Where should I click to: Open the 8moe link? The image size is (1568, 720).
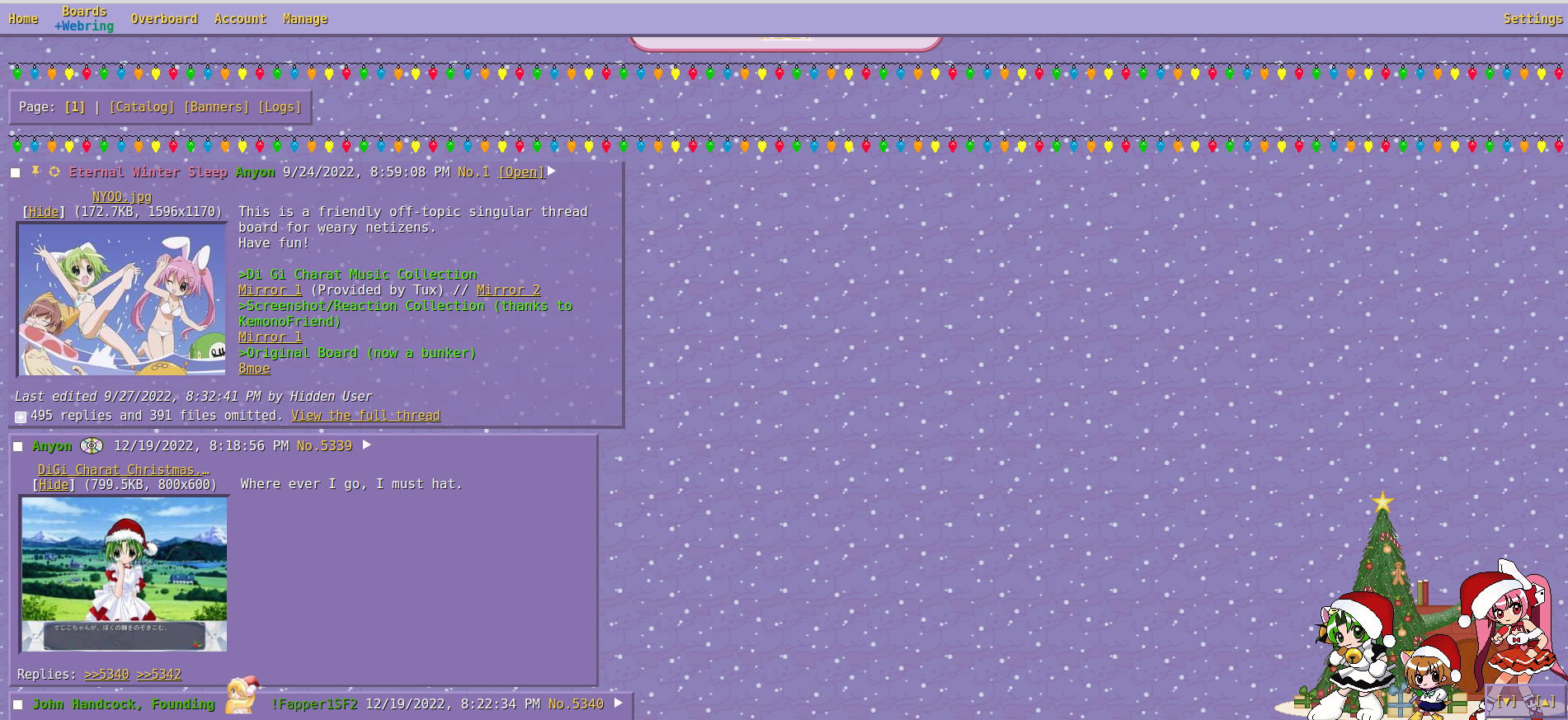click(254, 369)
